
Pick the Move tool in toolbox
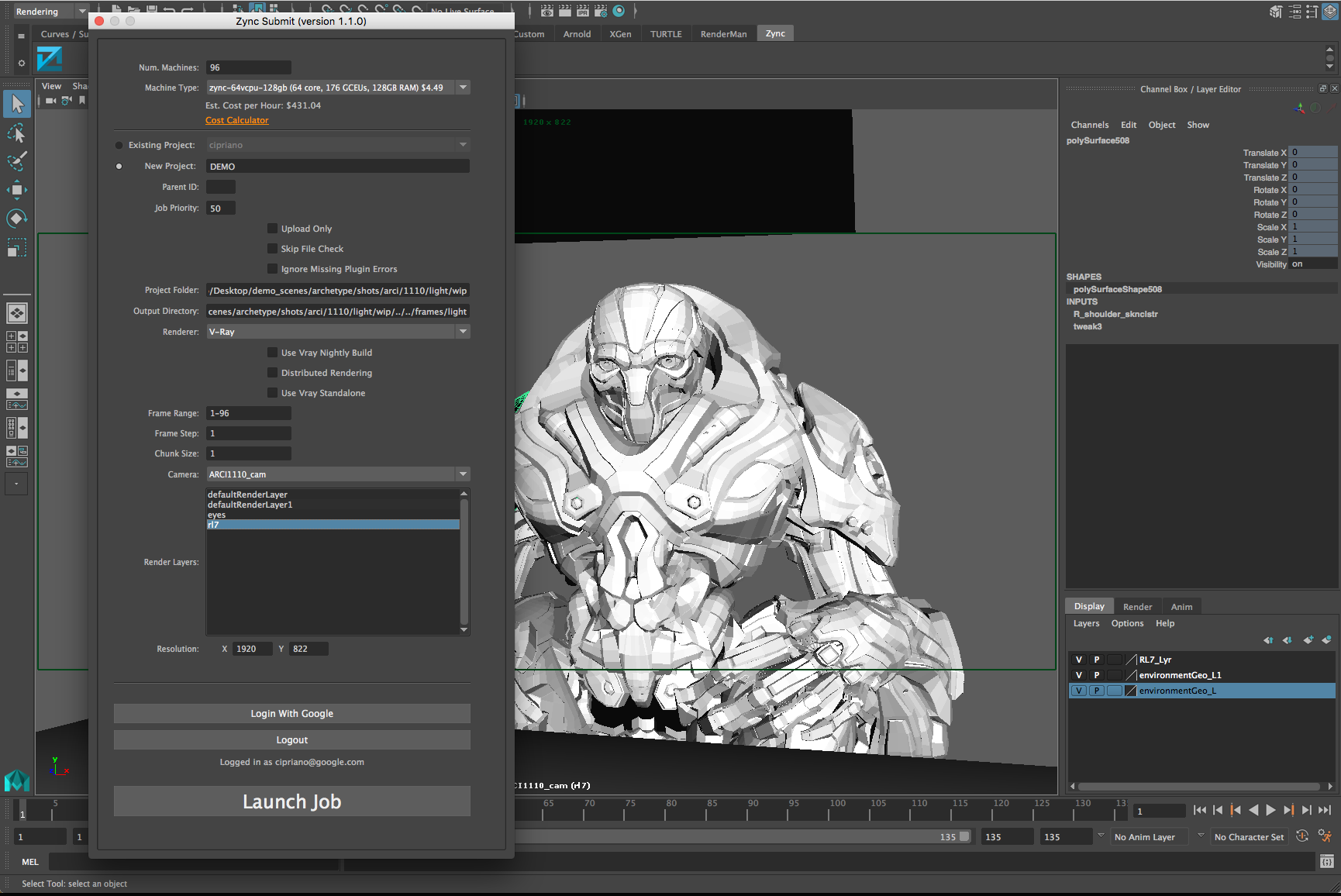17,190
